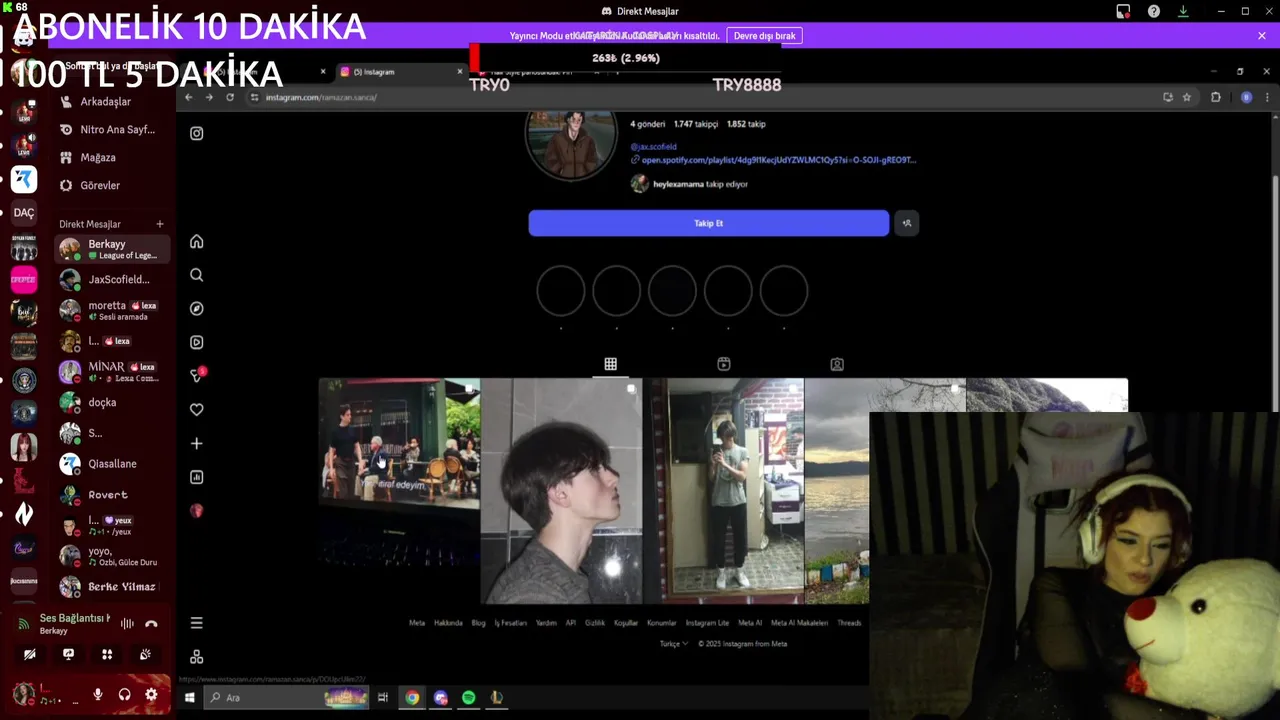Create new DM with Direkt Mesajlar plus
1280x720 pixels.
pyautogui.click(x=160, y=224)
